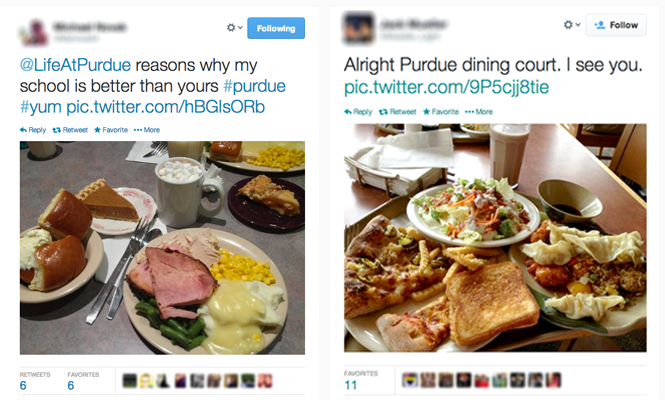Image resolution: width=665 pixels, height=400 pixels.
Task: Reply to the @LifeAtPurdue tweet
Action: [x=33, y=130]
